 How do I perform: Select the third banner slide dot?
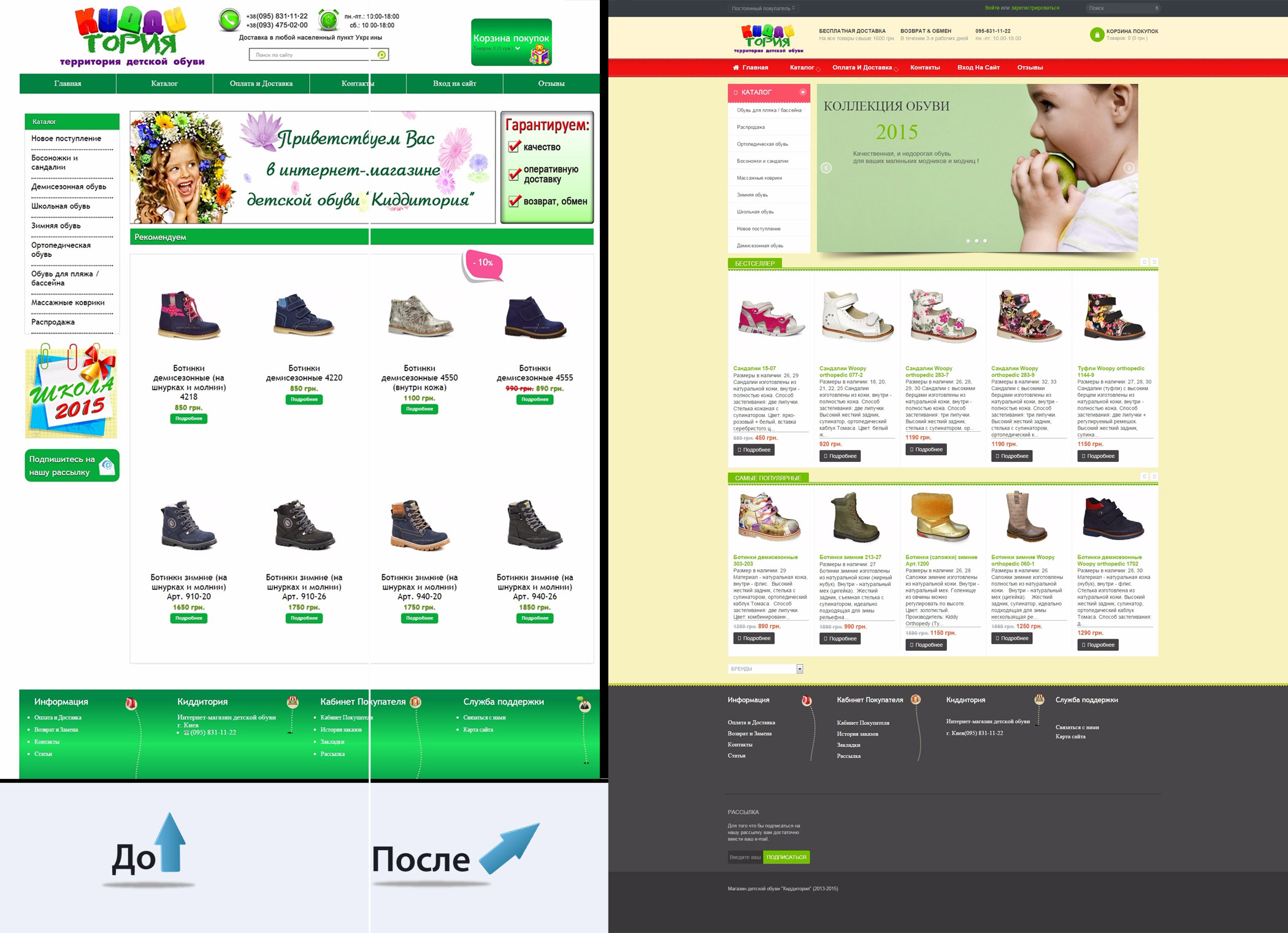pyautogui.click(x=985, y=241)
